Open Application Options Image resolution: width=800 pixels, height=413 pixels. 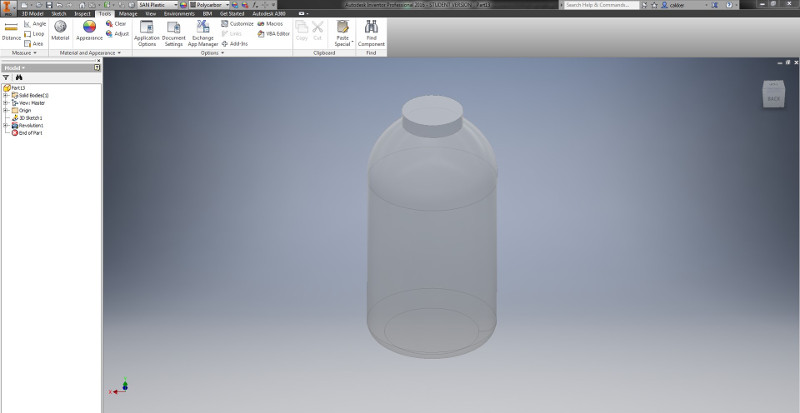coord(147,34)
